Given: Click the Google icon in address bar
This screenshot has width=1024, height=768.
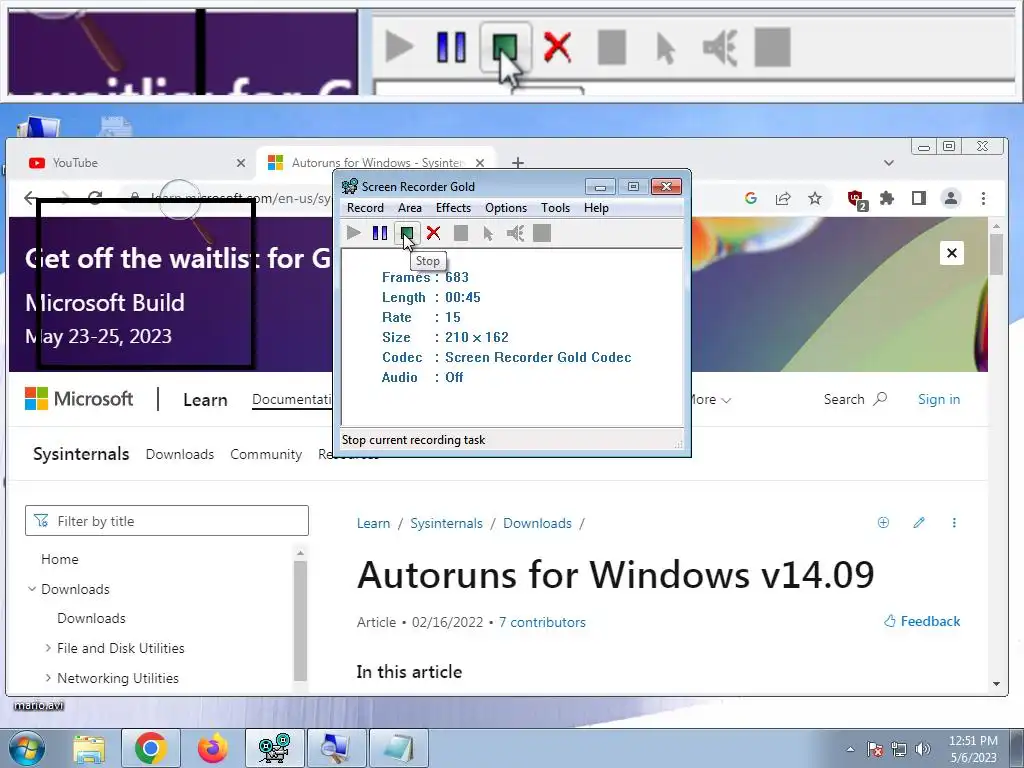Looking at the screenshot, I should (x=750, y=198).
